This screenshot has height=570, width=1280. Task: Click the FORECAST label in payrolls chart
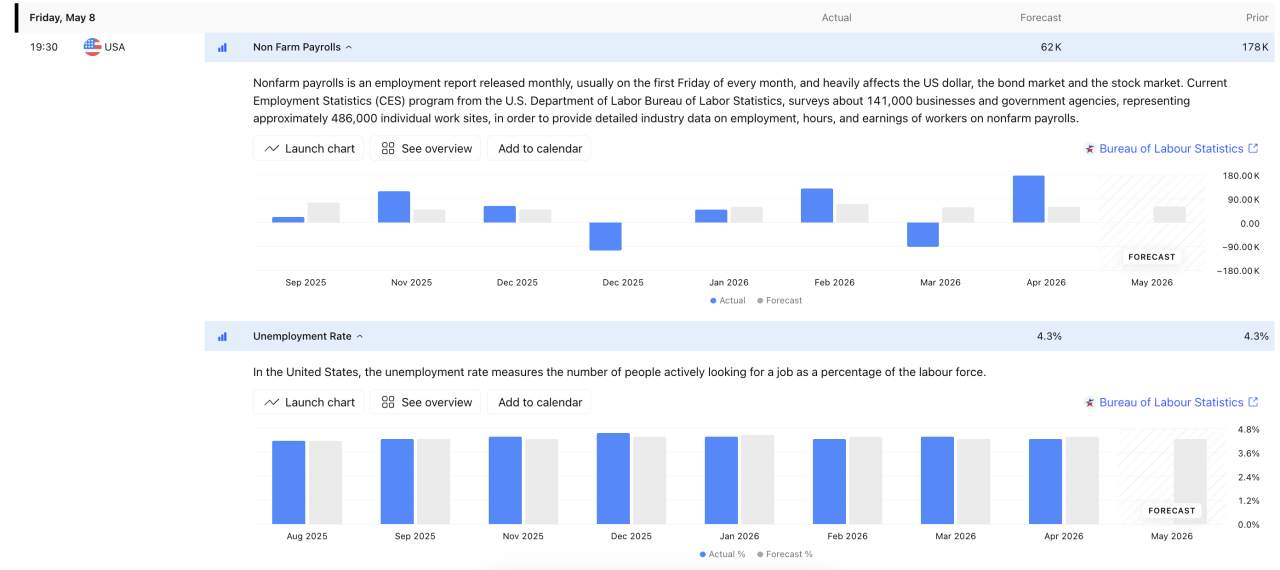(1152, 257)
